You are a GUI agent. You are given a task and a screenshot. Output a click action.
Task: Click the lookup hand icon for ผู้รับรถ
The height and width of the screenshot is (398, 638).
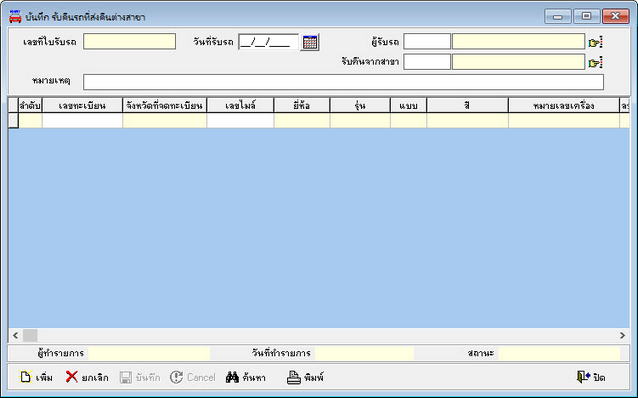click(x=595, y=42)
